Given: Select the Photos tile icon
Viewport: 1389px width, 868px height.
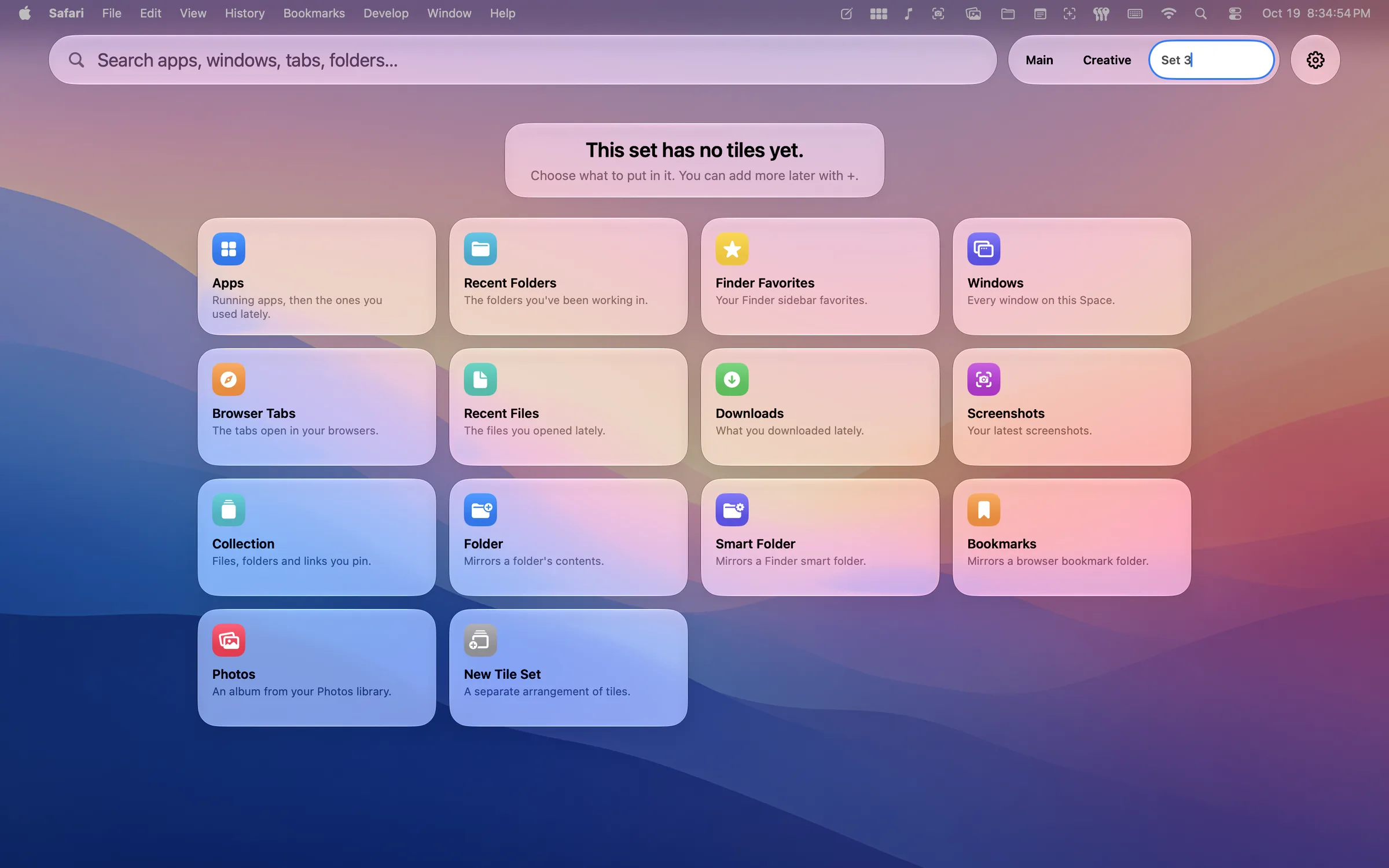Looking at the screenshot, I should pos(229,640).
